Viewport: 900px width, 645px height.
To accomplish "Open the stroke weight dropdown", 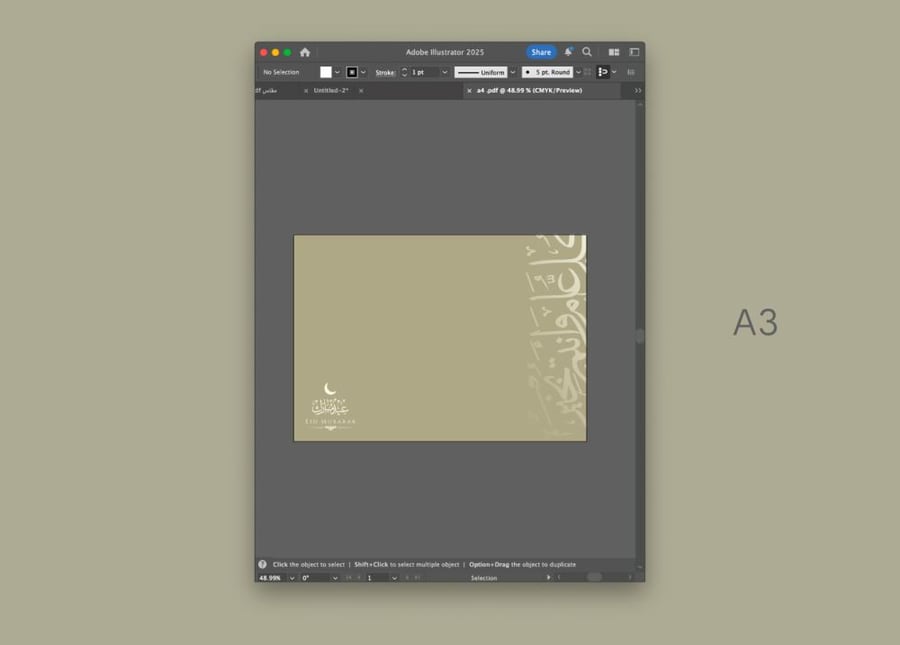I will click(444, 72).
